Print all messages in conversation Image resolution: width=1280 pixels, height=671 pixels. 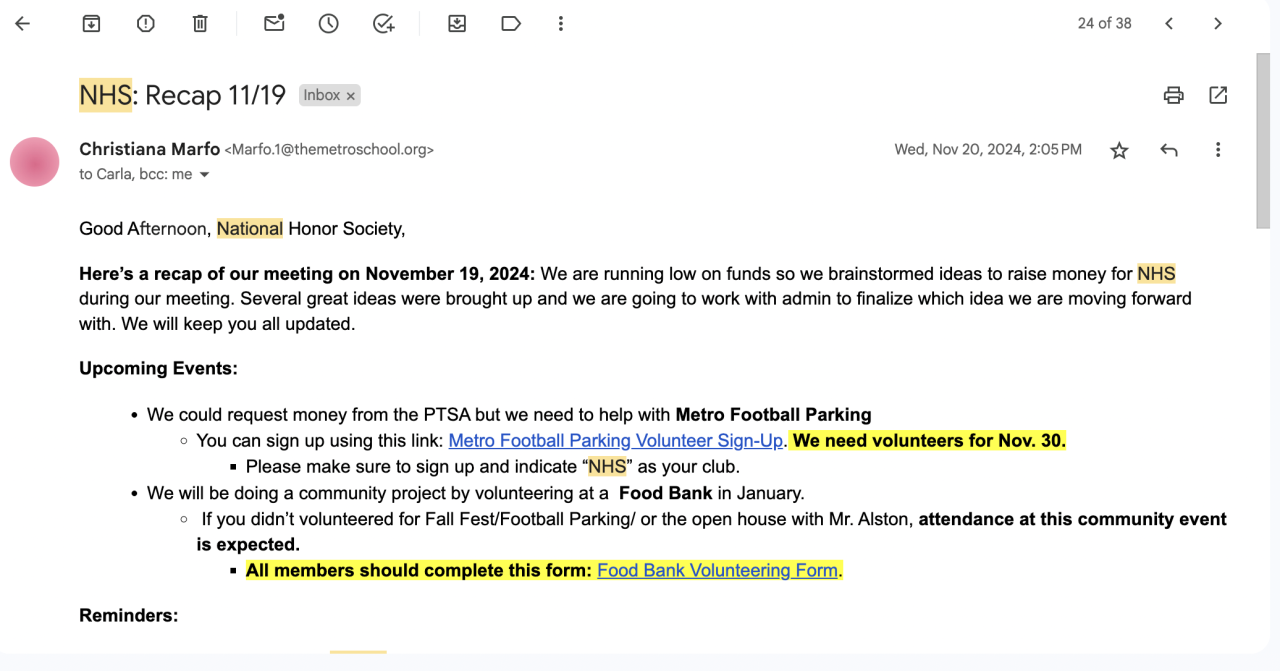(1174, 95)
